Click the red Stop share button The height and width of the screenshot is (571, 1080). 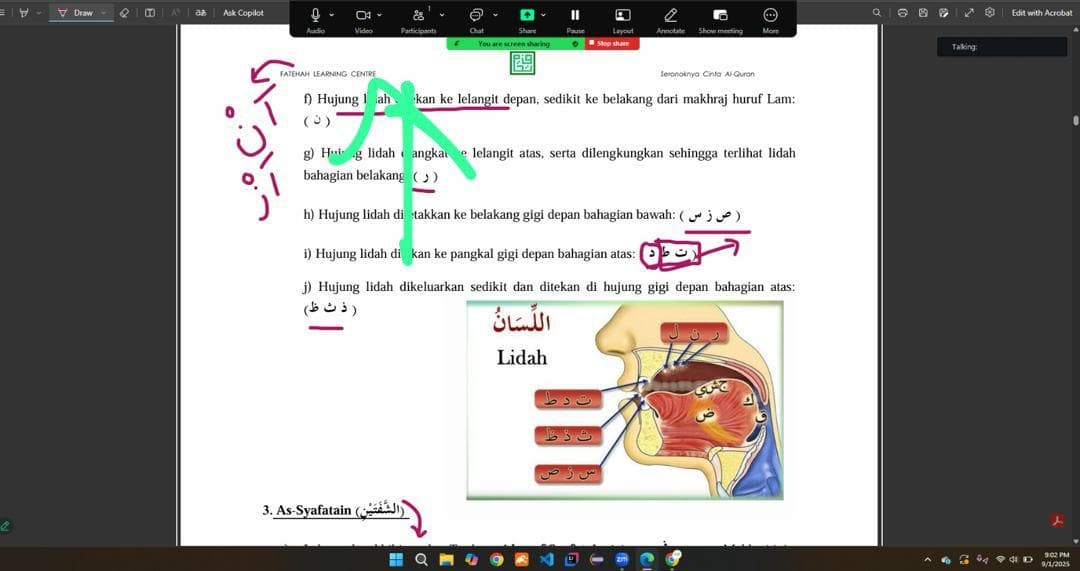pos(612,43)
